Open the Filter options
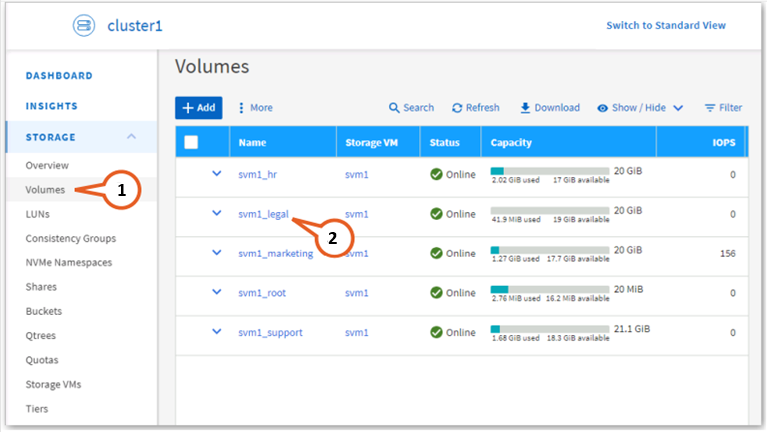 coord(723,108)
